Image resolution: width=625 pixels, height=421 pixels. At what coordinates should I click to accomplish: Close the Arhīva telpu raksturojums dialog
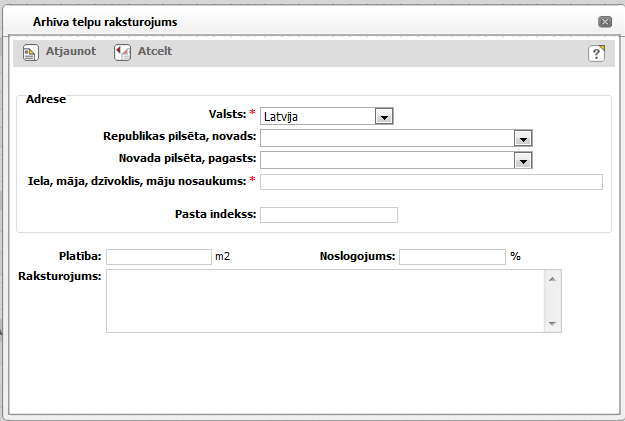pos(604,21)
